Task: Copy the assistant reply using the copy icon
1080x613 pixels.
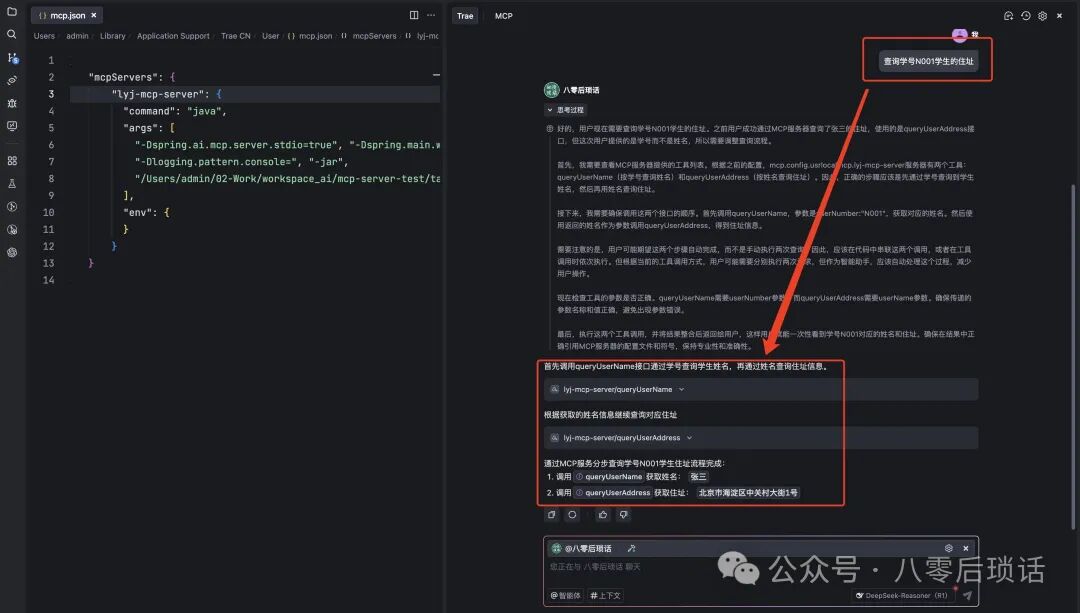Action: point(552,513)
